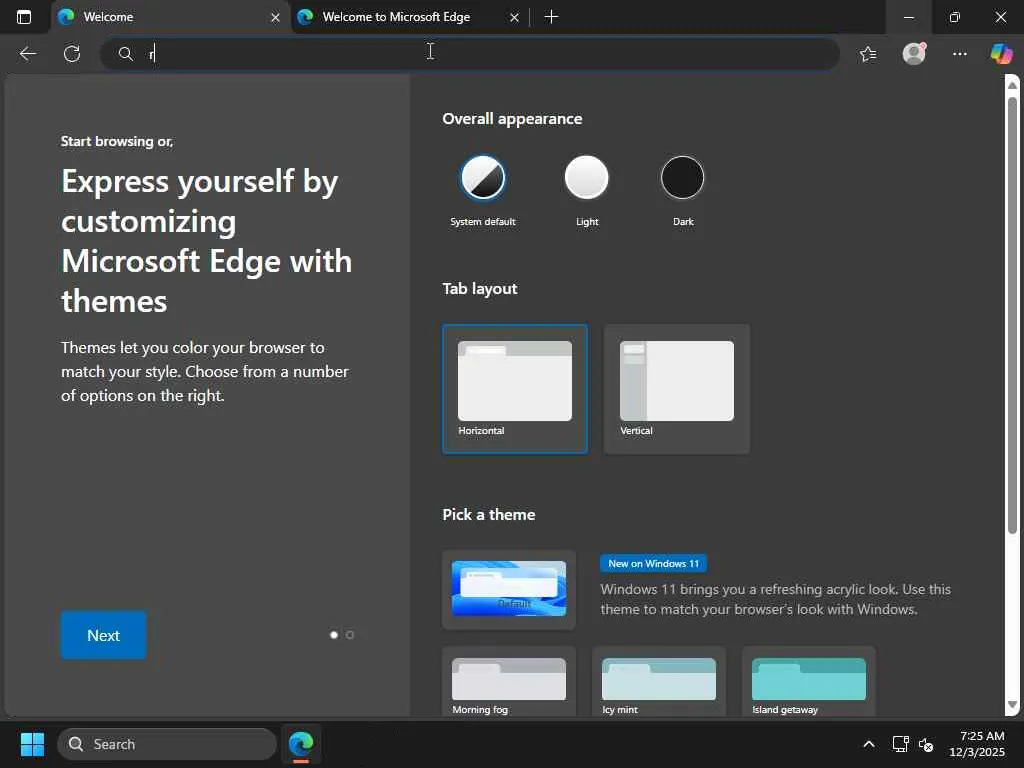Pick the Island getaway theme

(808, 681)
